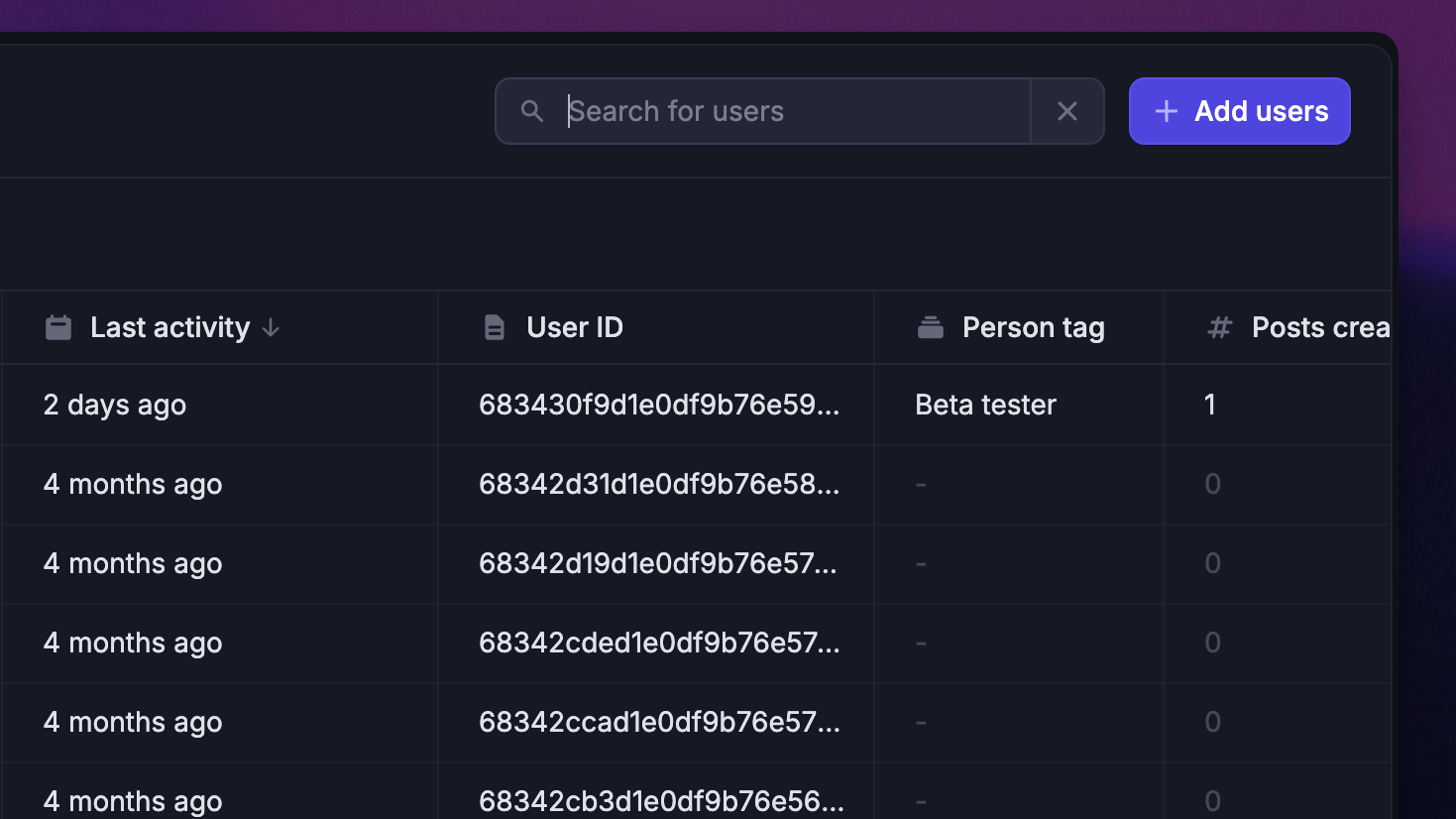
Task: Clear the search field with X icon
Action: (1067, 111)
